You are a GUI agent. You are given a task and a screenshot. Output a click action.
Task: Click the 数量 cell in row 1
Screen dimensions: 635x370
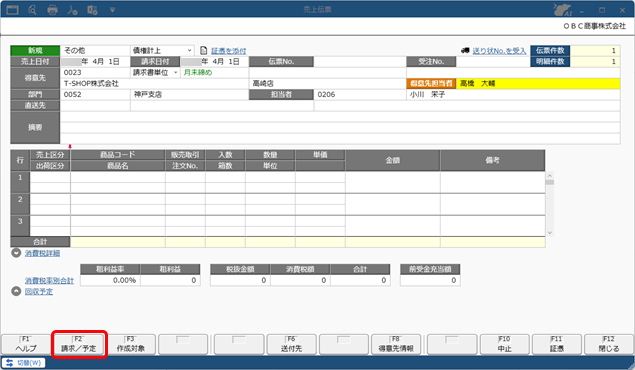270,177
